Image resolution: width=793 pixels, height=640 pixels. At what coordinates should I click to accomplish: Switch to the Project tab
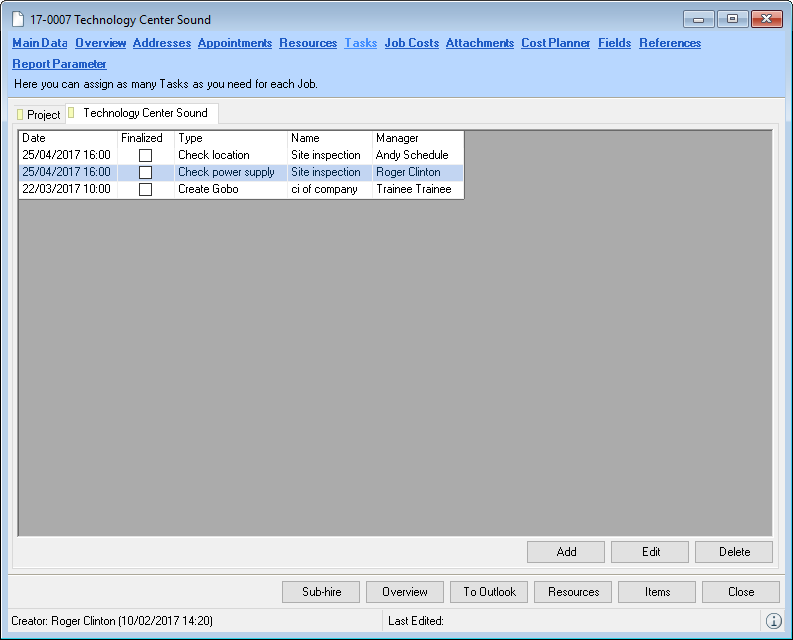39,115
